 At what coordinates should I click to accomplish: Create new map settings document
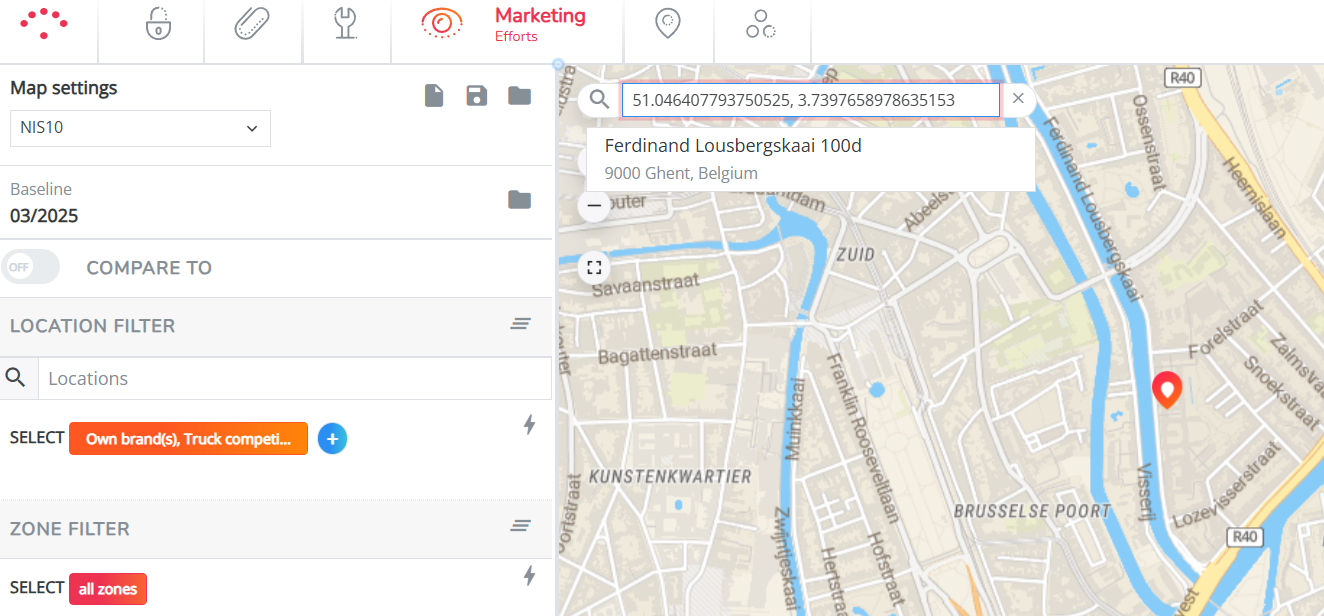[434, 96]
